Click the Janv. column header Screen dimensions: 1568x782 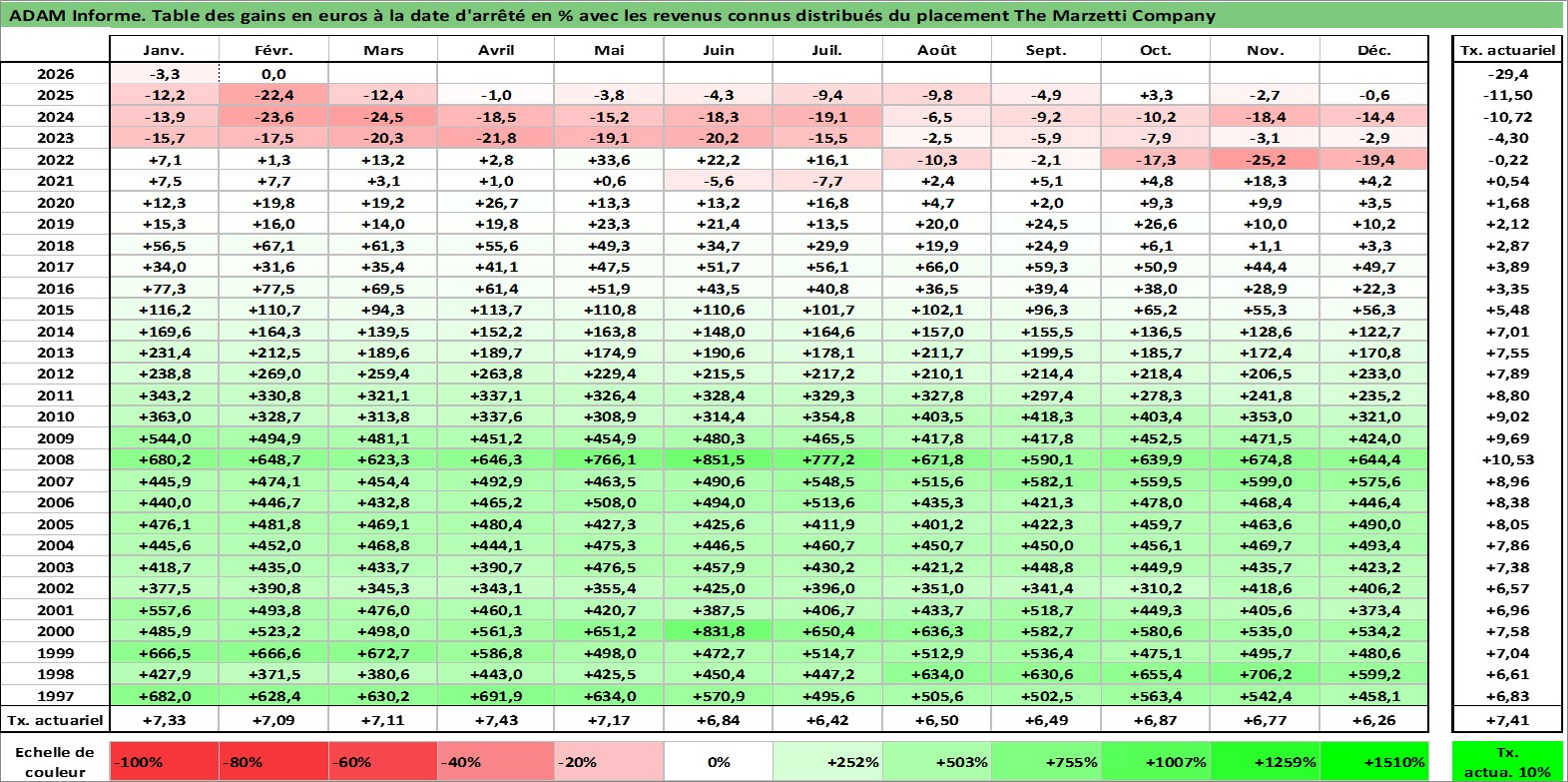coord(164,50)
